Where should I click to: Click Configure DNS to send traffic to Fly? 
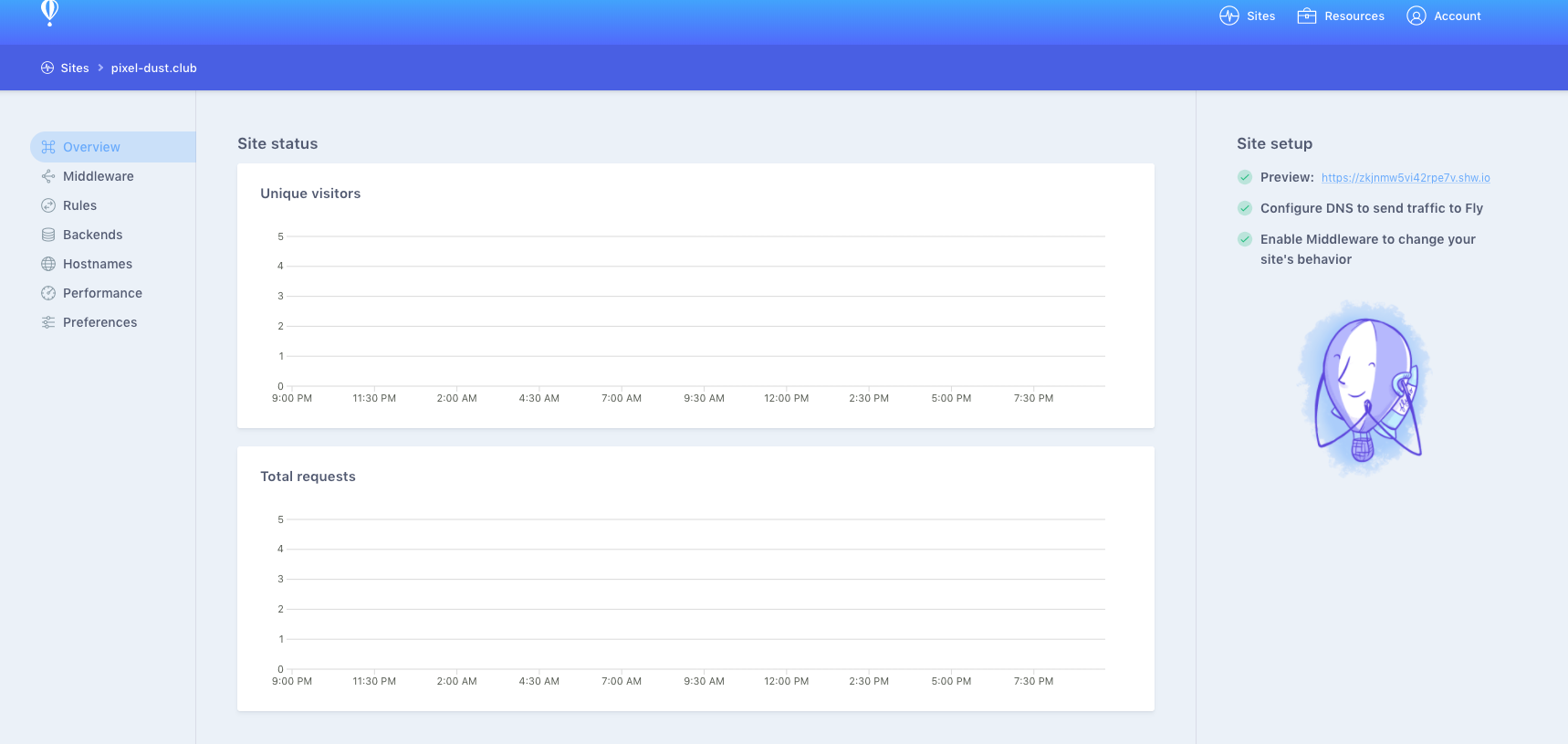tap(1372, 208)
